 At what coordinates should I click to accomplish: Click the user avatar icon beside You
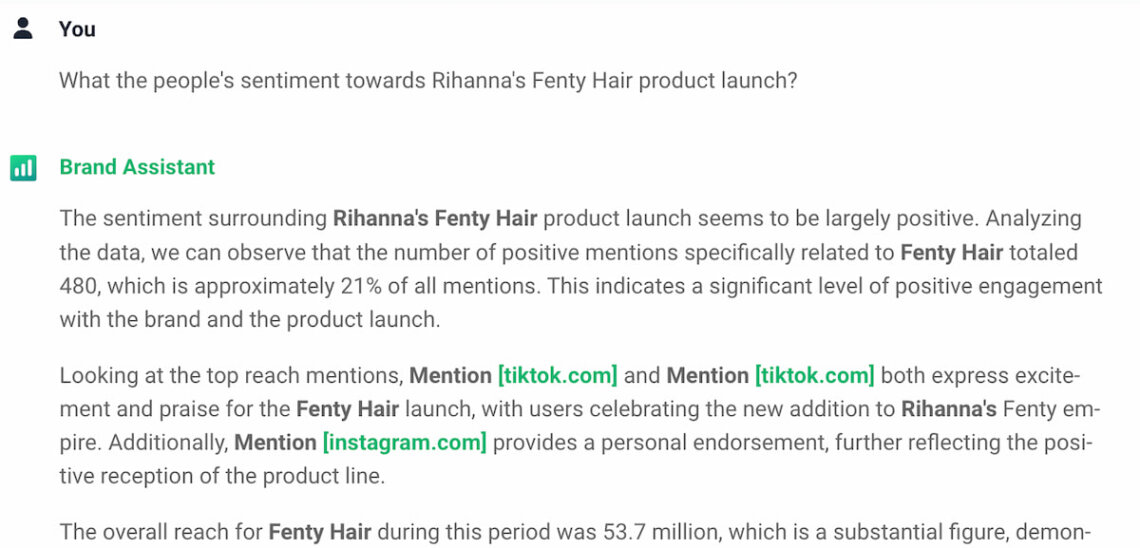[x=23, y=28]
